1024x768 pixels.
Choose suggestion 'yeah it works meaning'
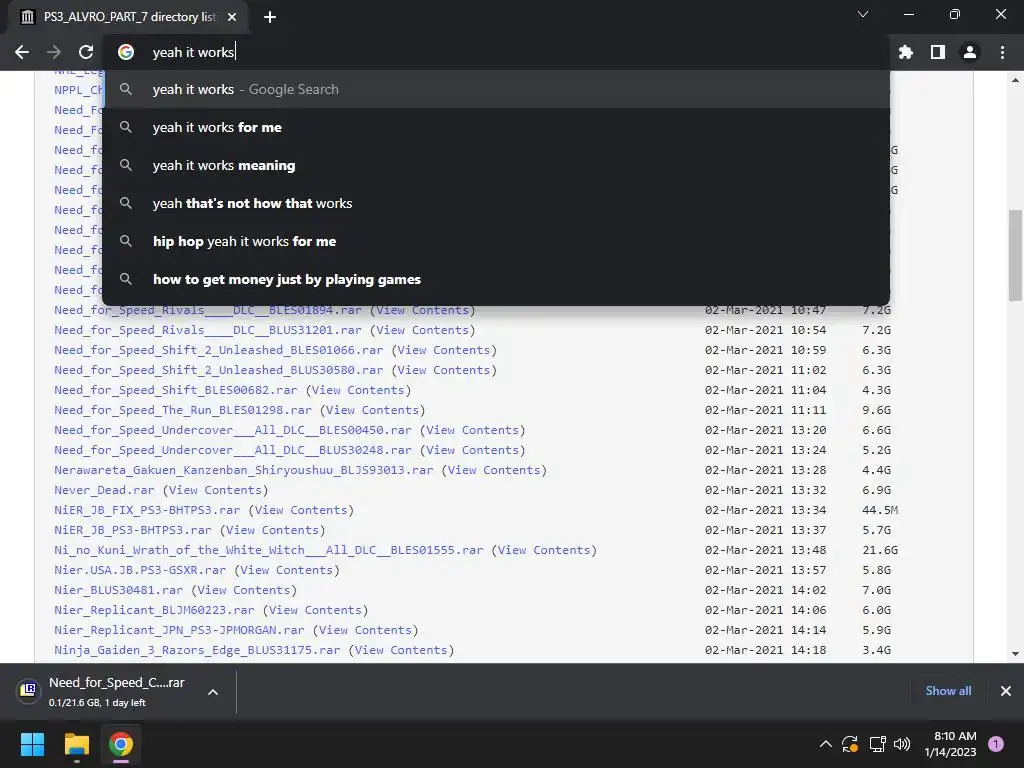pyautogui.click(x=496, y=165)
